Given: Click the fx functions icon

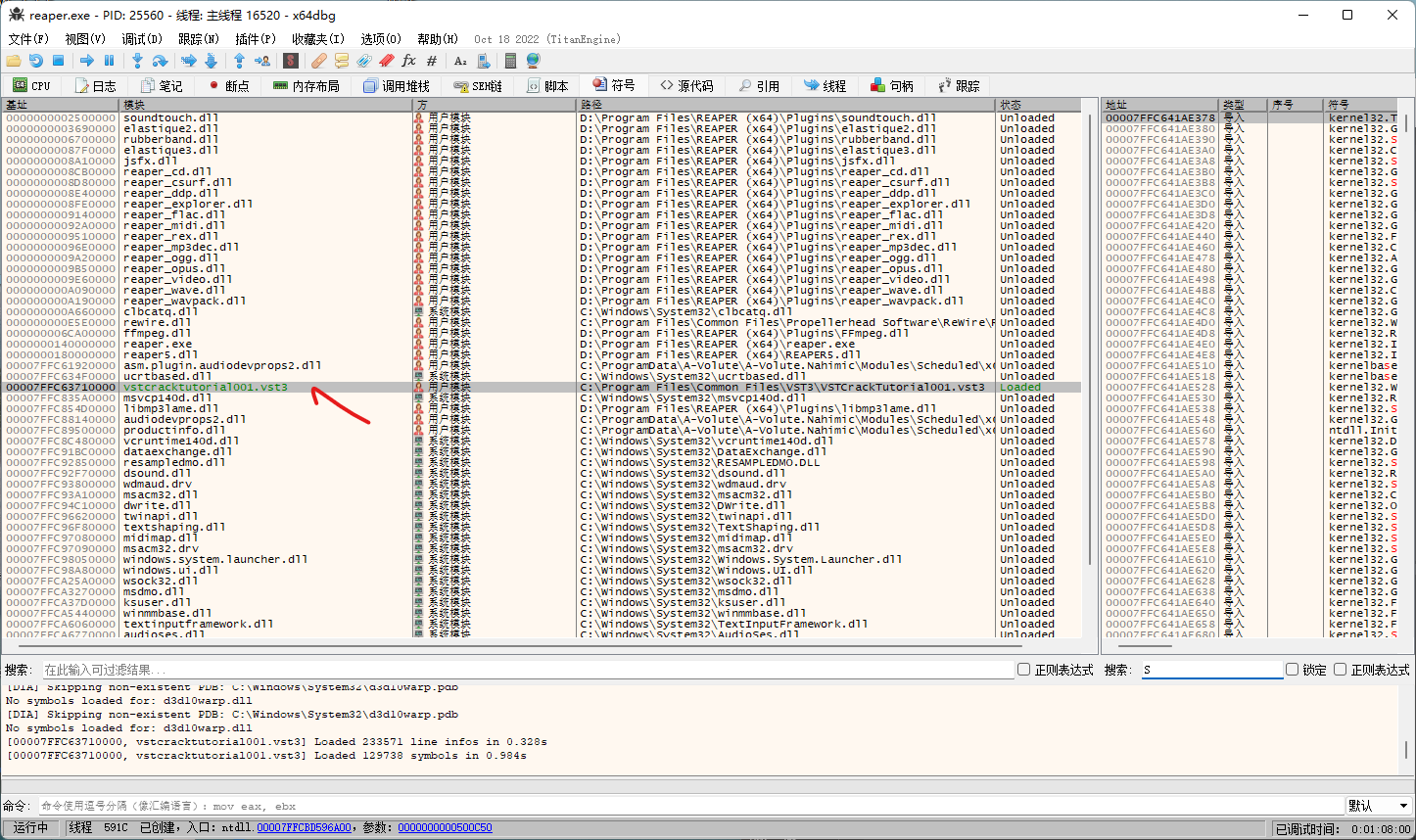Looking at the screenshot, I should click(409, 61).
